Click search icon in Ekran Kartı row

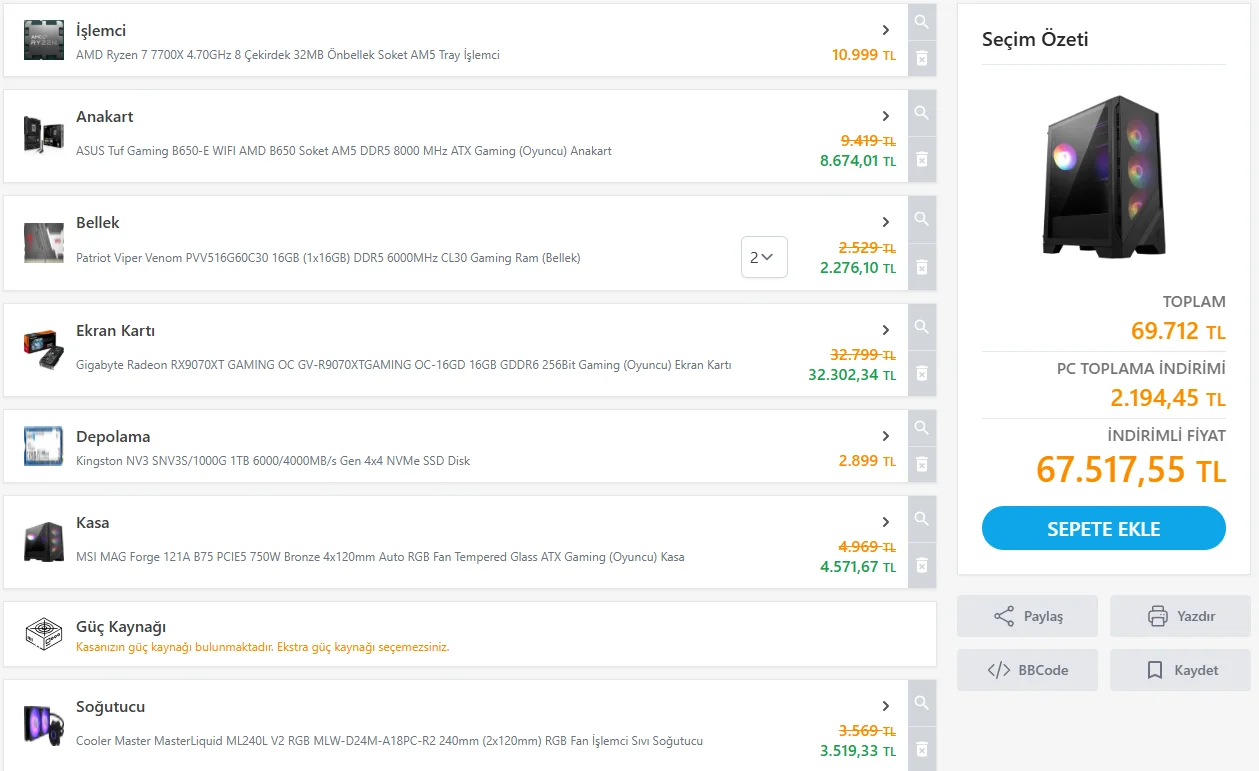click(922, 327)
